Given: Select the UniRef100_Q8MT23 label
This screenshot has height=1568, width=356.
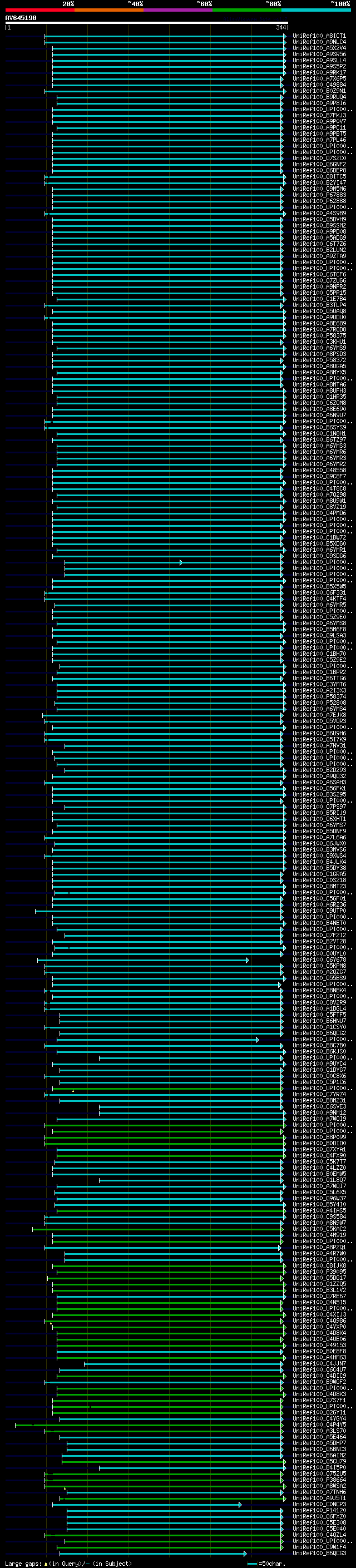Looking at the screenshot, I should 319,886.
